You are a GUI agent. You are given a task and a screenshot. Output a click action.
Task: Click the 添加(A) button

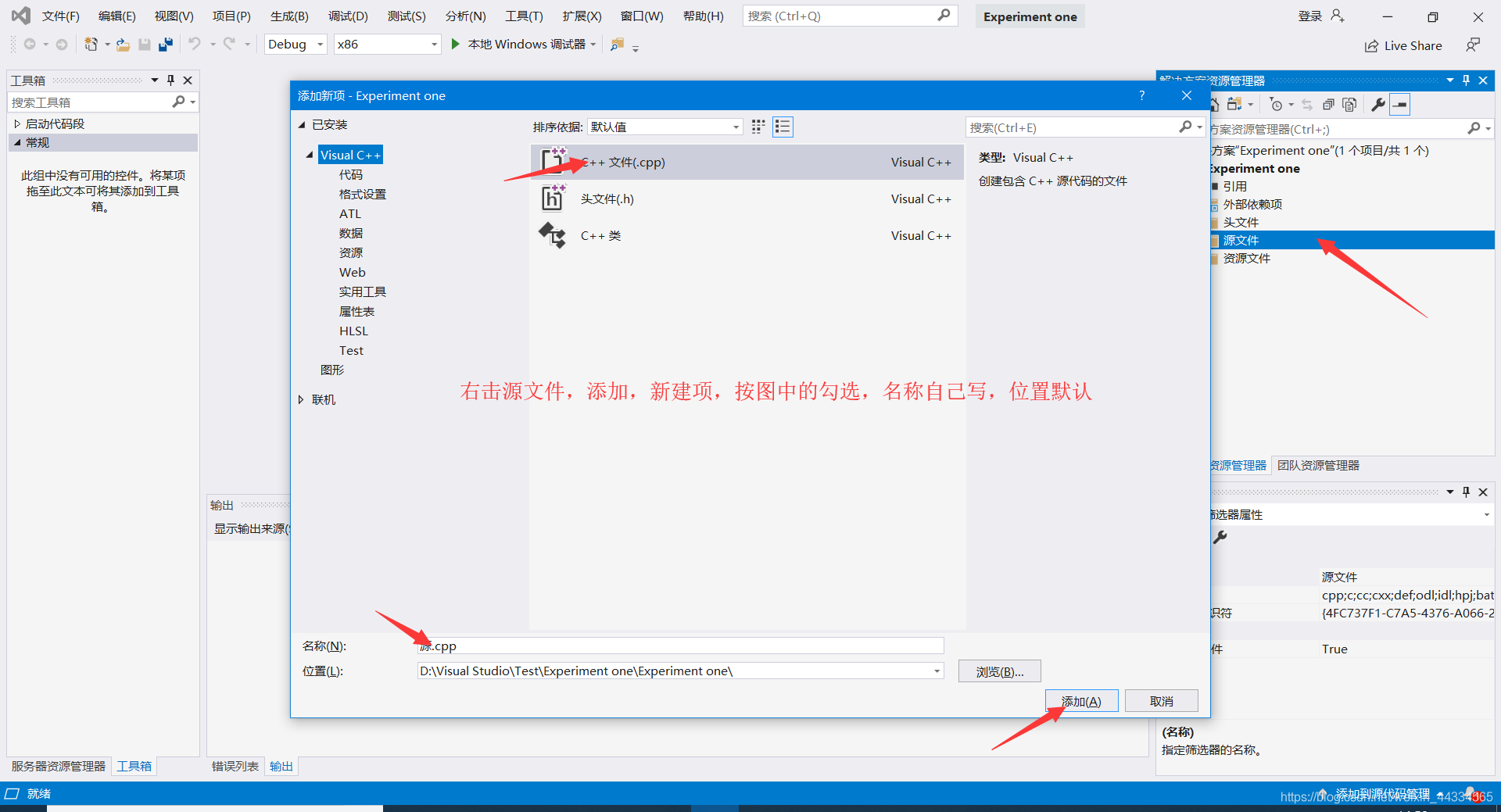pos(1081,701)
